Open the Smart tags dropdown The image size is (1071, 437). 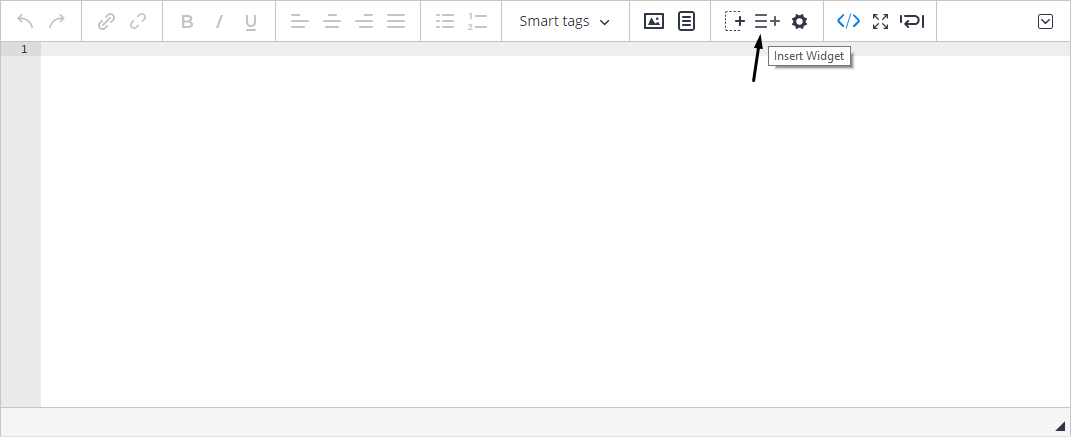(x=565, y=21)
